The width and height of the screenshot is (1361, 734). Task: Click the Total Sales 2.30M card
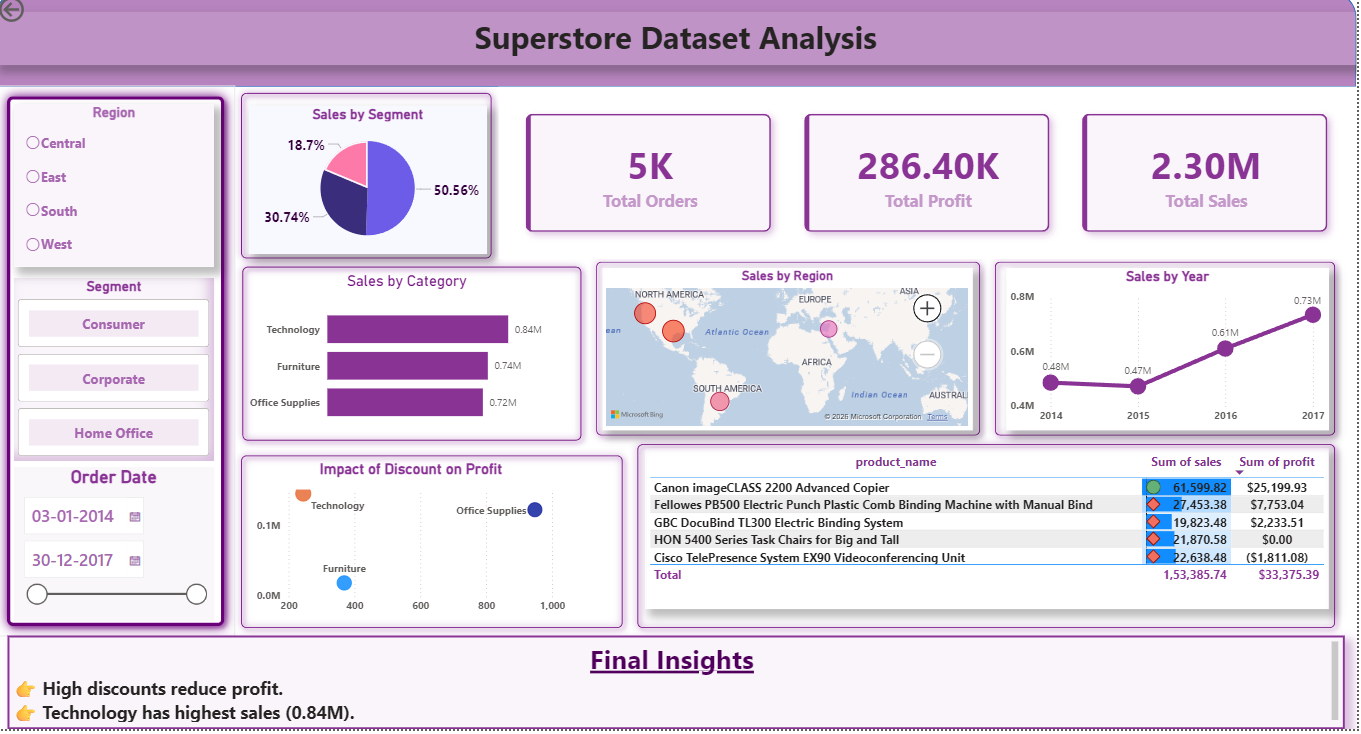click(x=1205, y=173)
